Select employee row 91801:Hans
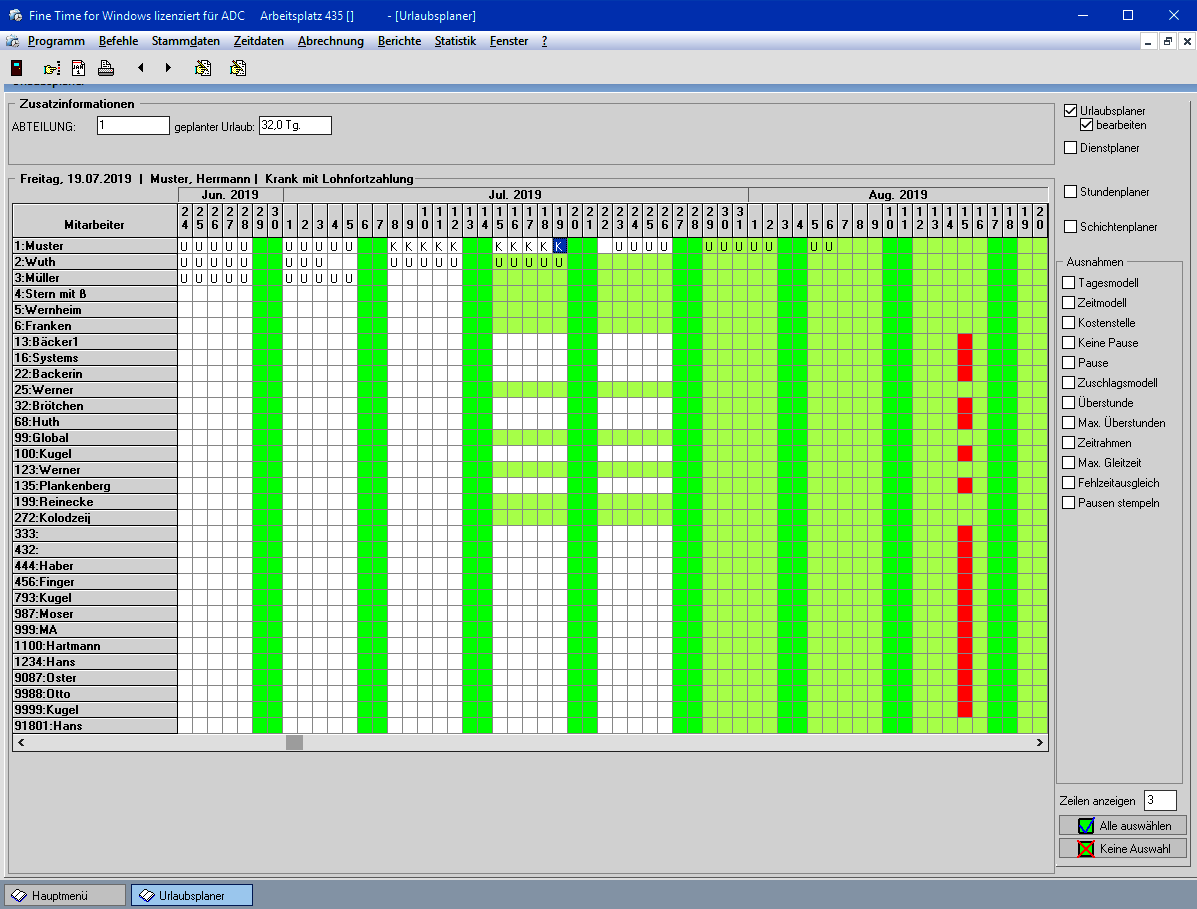Viewport: 1197px width, 909px height. 95,726
